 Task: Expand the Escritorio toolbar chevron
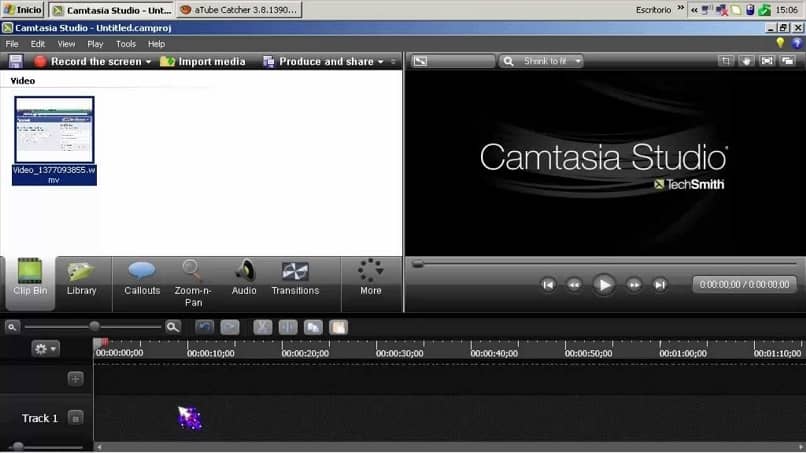(681, 8)
